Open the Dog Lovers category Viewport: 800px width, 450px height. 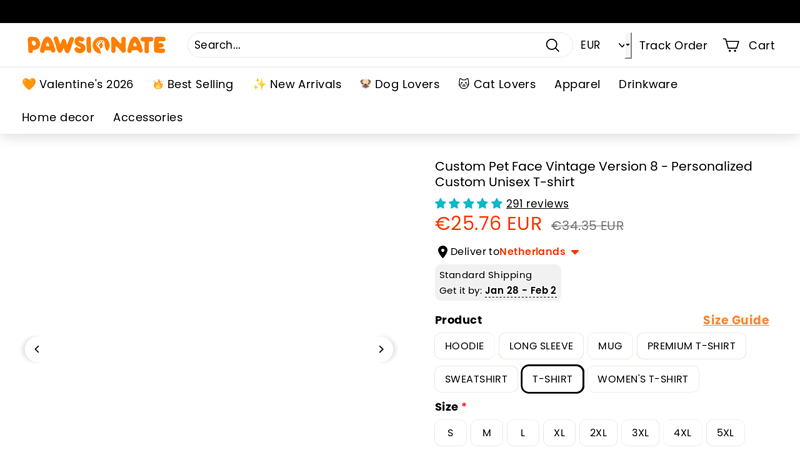pos(400,84)
